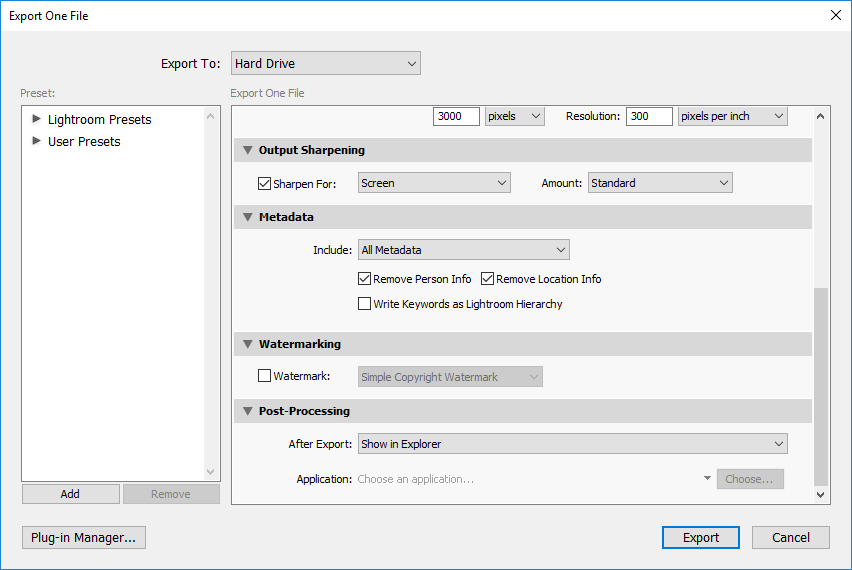Open the Export To dropdown
Screen dimensions: 852x570
(x=325, y=64)
